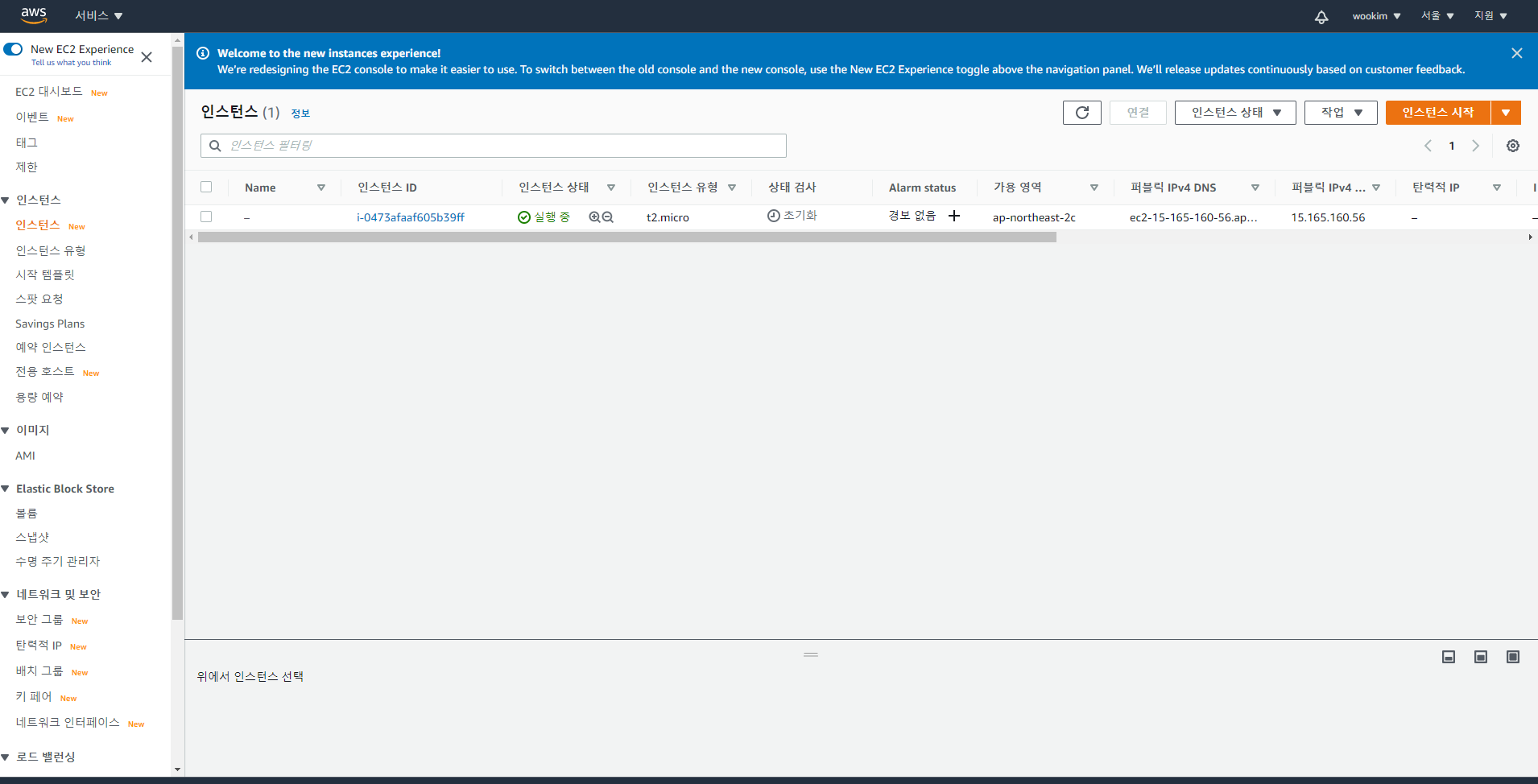This screenshot has width=1538, height=784.
Task: Close the New EC2 Experience notice
Action: click(147, 57)
